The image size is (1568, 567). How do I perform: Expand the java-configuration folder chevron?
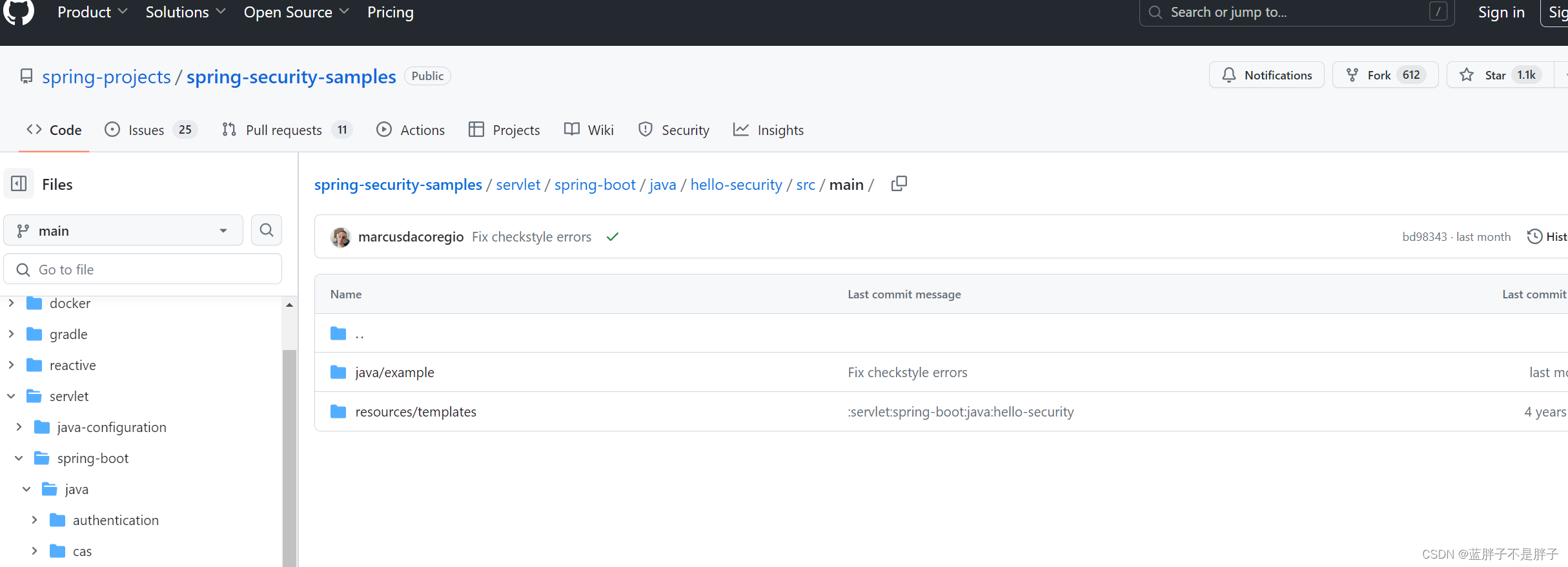(19, 427)
